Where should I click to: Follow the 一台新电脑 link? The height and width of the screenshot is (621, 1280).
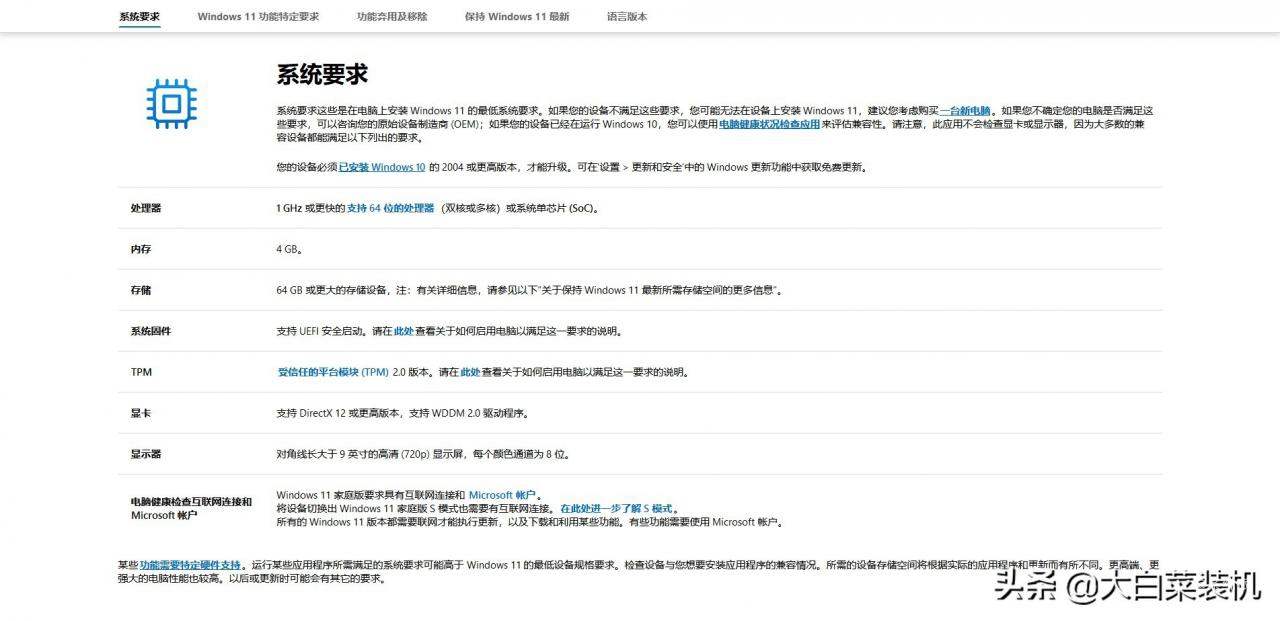tap(965, 110)
